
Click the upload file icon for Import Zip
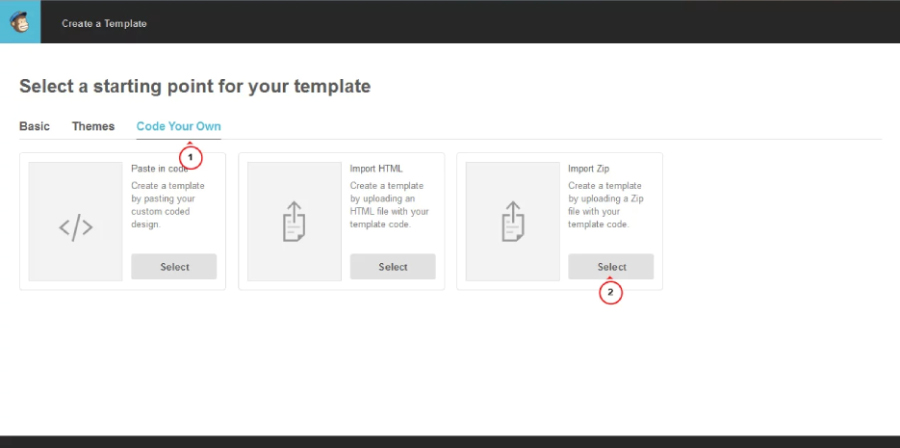(x=512, y=221)
